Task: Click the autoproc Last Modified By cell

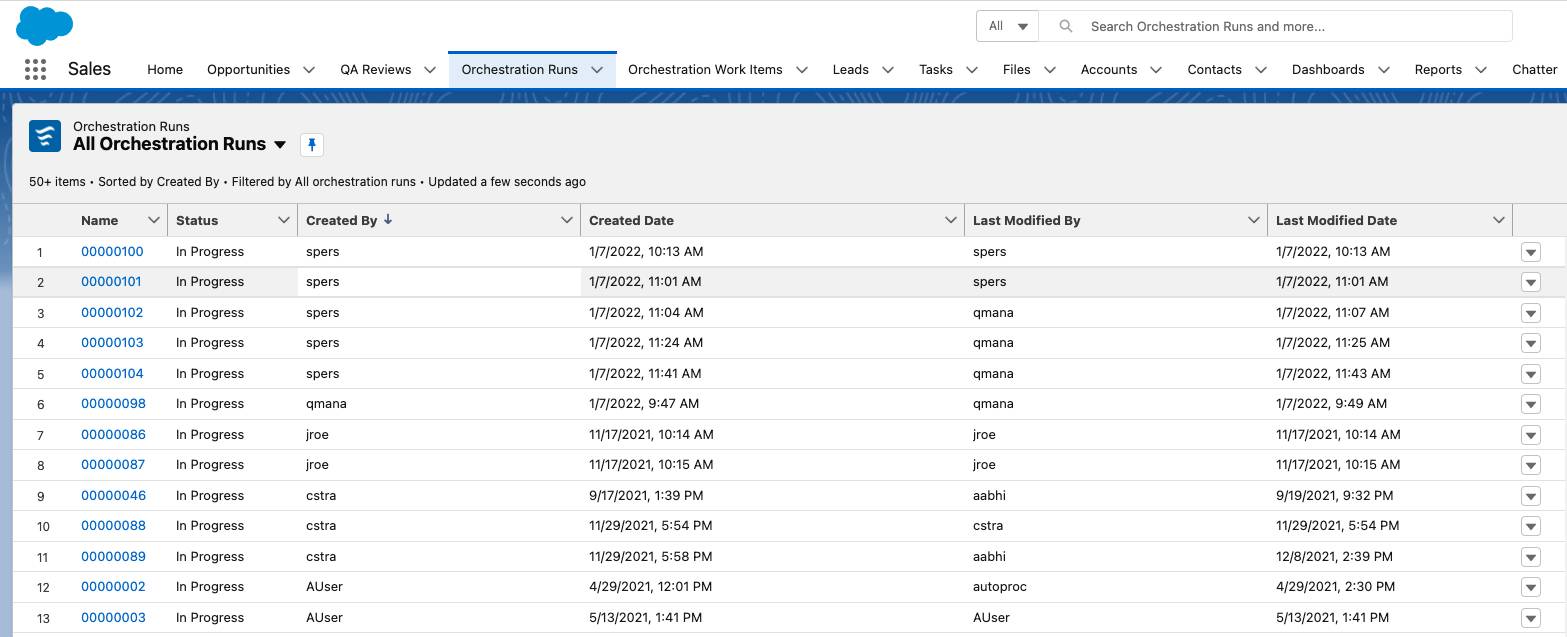Action: tap(1000, 587)
